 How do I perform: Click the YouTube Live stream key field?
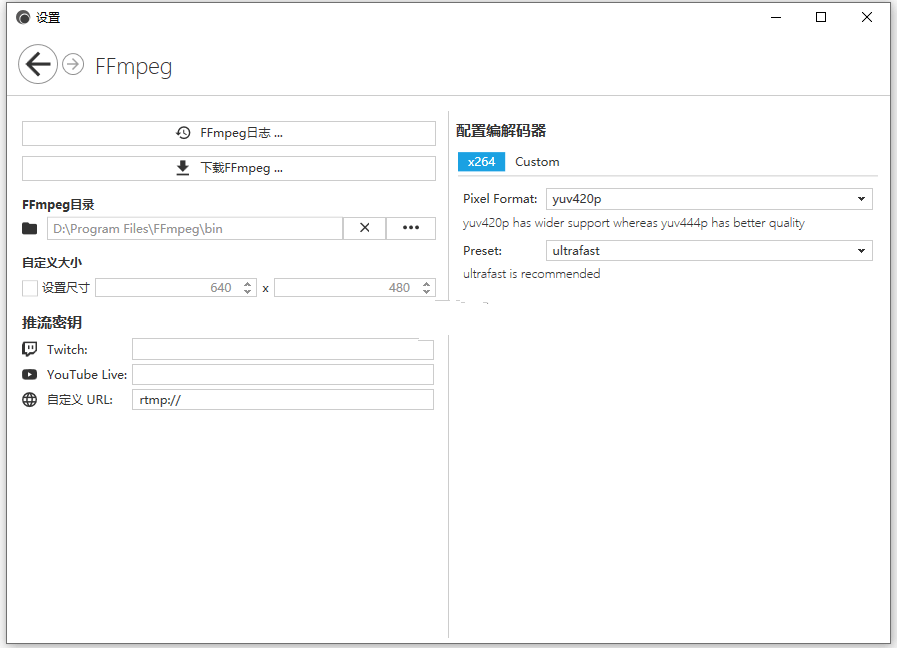tap(283, 375)
